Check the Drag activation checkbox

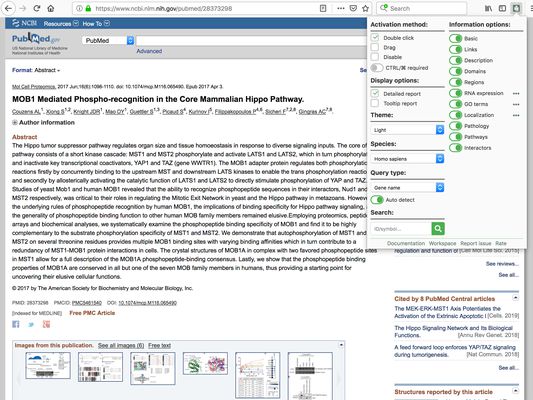(x=375, y=47)
